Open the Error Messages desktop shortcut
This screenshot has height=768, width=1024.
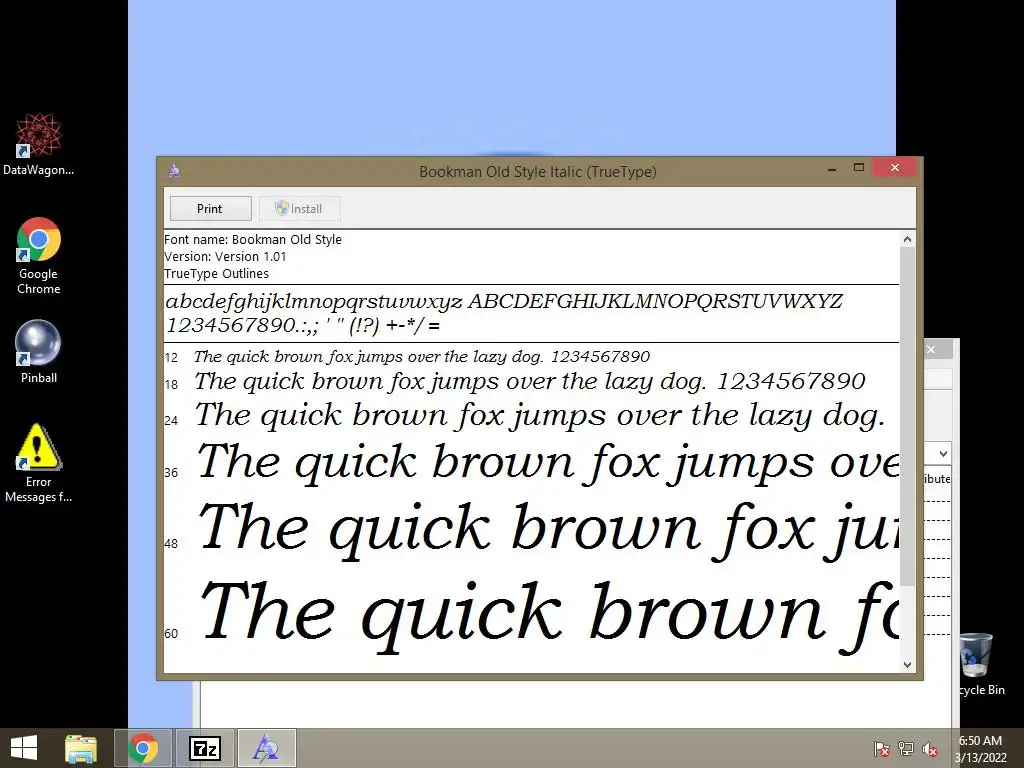pyautogui.click(x=39, y=462)
